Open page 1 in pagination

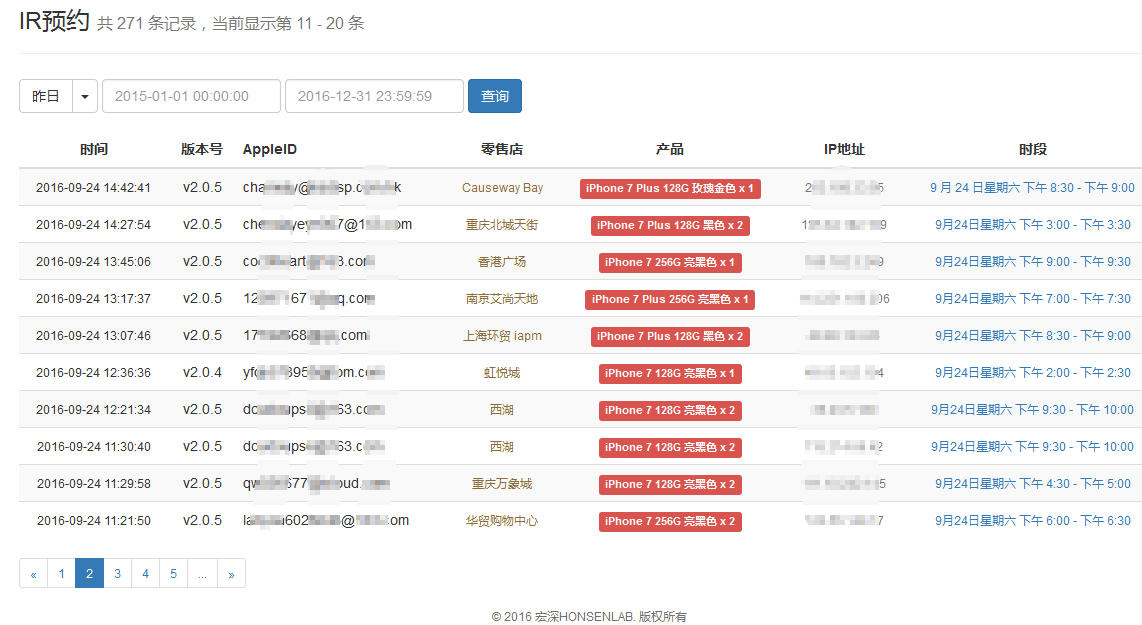[62, 574]
